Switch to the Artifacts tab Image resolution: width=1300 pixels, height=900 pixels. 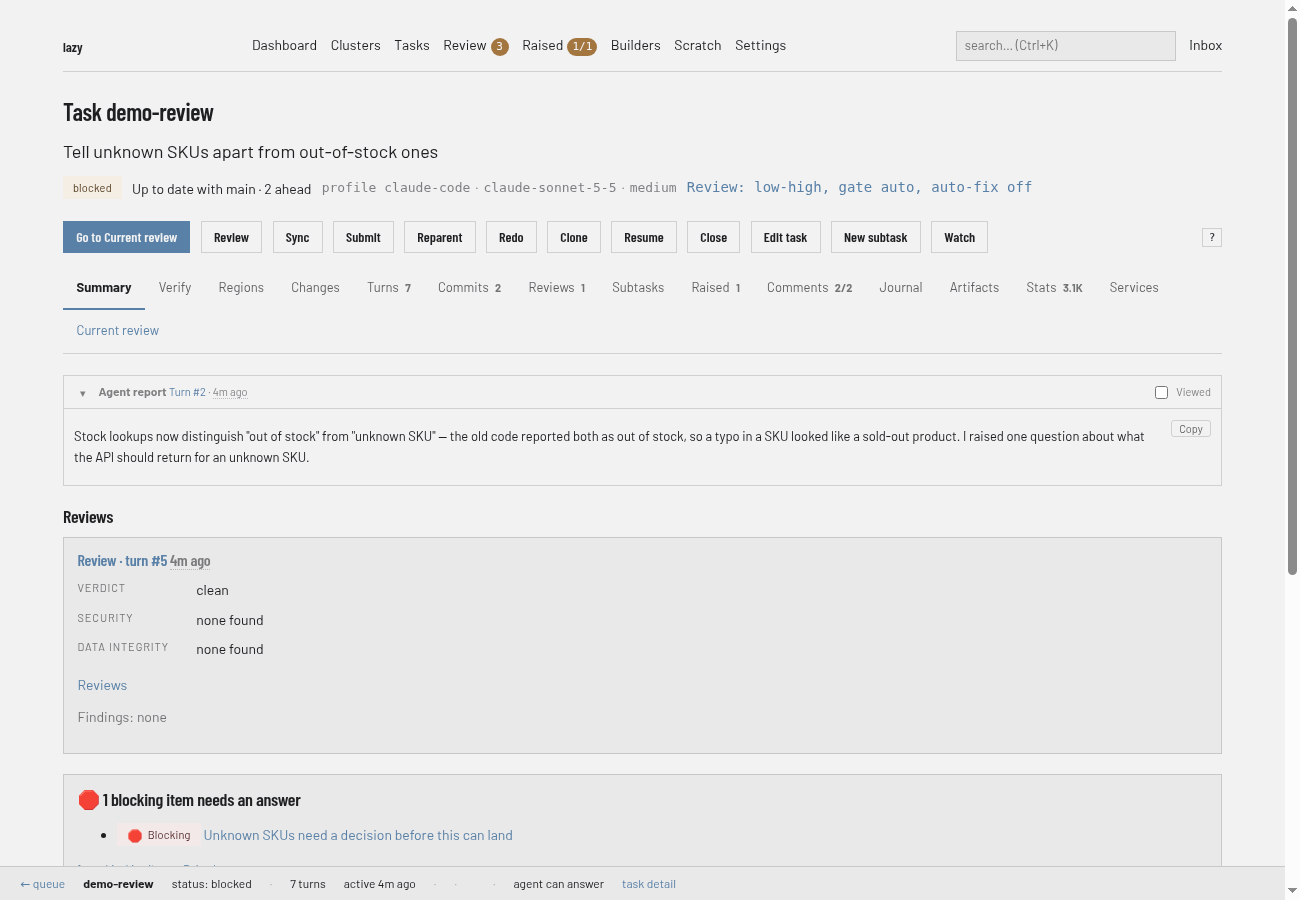click(x=974, y=288)
